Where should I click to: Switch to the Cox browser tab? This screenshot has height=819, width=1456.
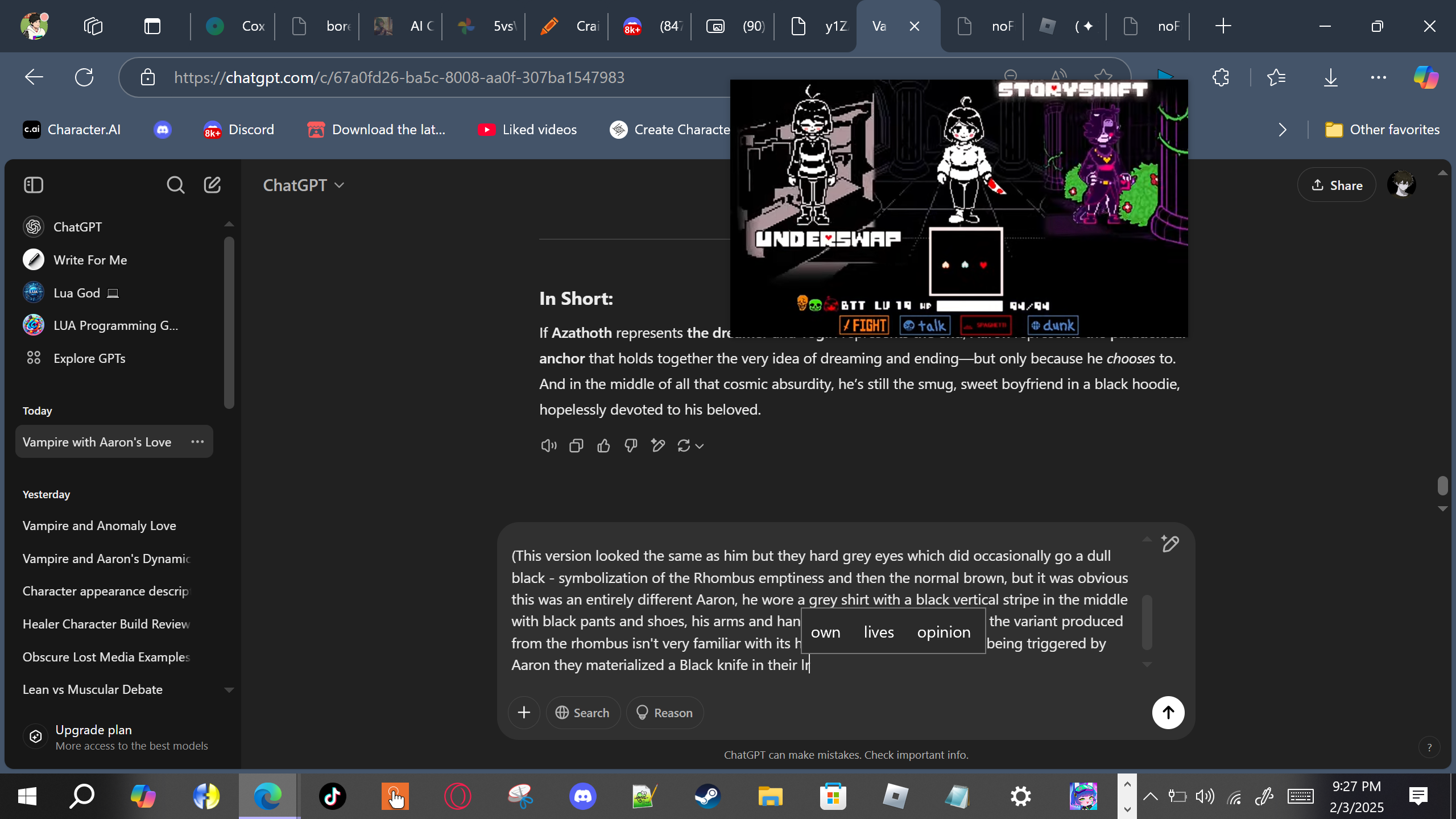coord(234,26)
